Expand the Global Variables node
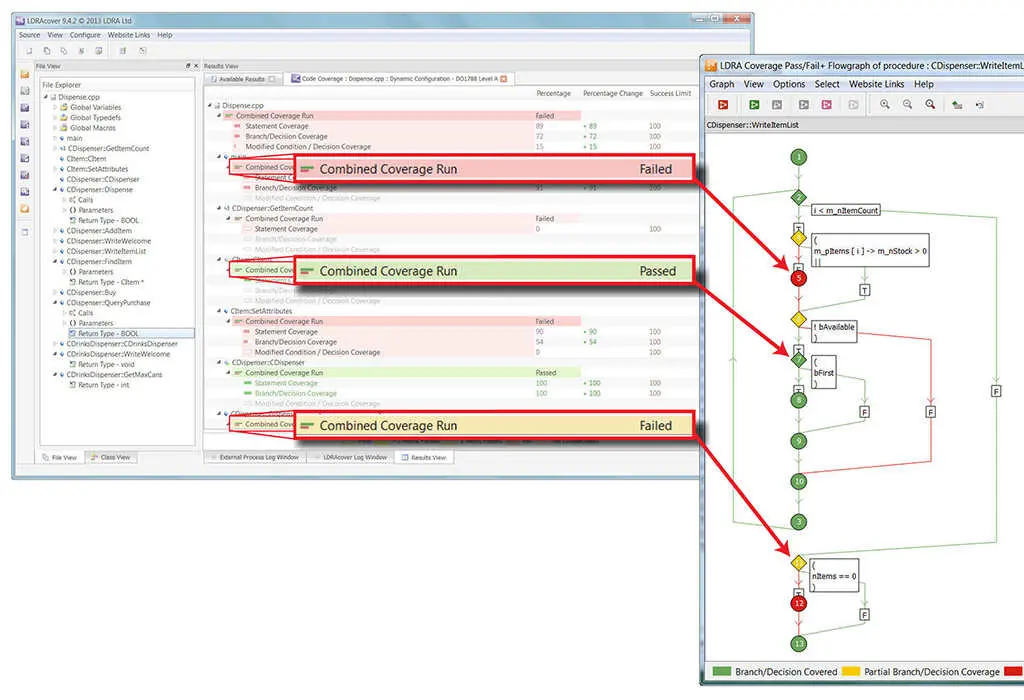The image size is (1024, 700). click(53, 107)
